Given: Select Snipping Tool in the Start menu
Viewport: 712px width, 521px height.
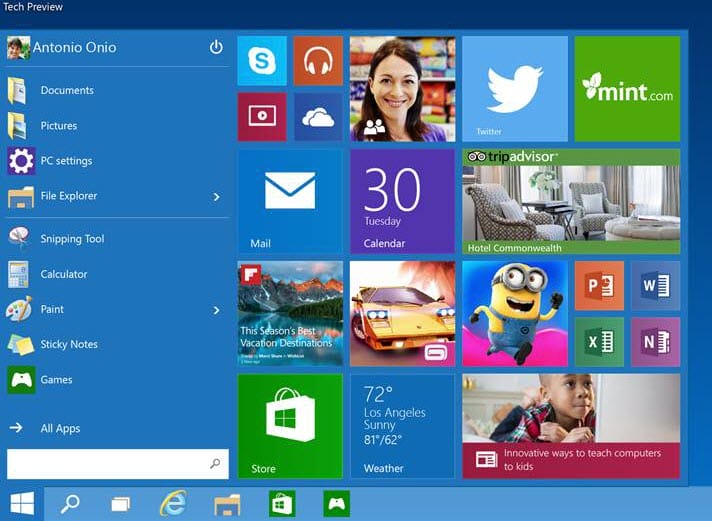Looking at the screenshot, I should pos(72,239).
